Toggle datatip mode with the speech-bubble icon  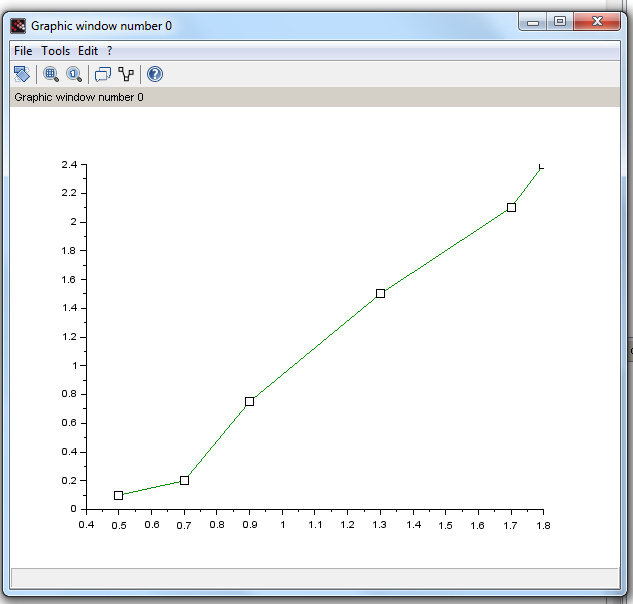coord(103,74)
